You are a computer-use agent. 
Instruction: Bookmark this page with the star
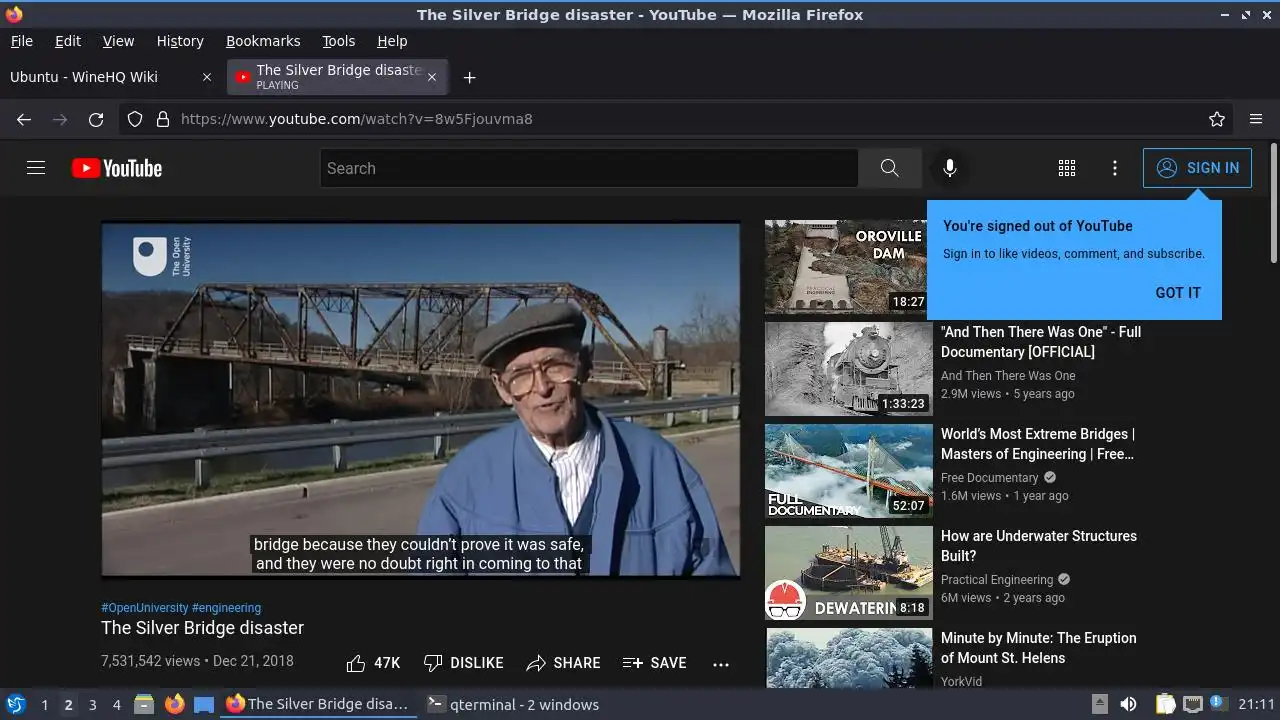coord(1217,119)
